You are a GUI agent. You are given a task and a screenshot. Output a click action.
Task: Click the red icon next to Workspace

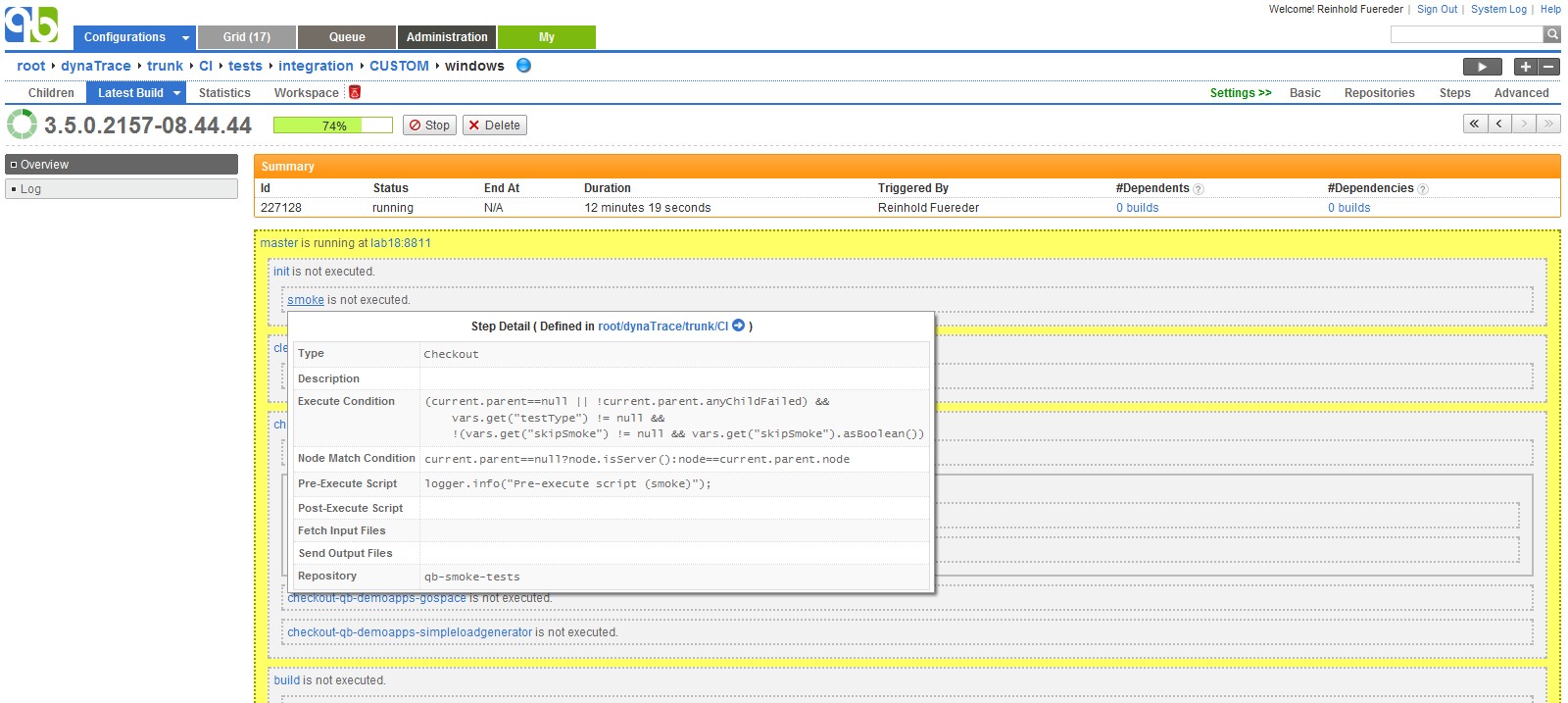pos(355,92)
